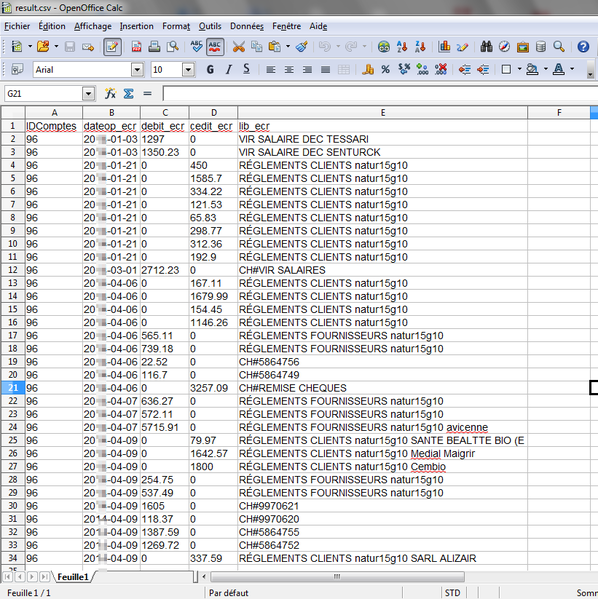This screenshot has height=599, width=598.
Task: Toggle Italic formatting I button
Action: point(229,70)
